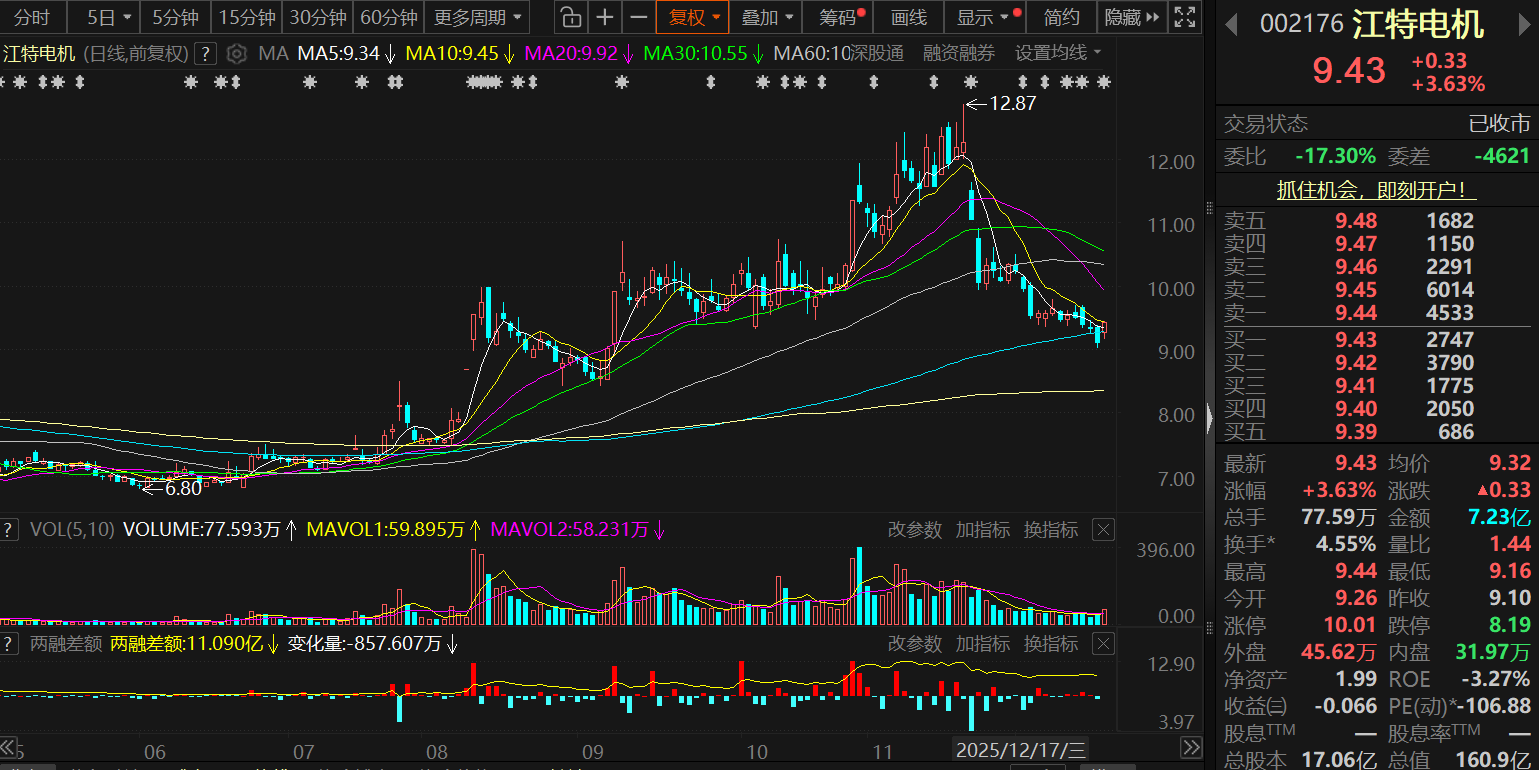Go to previous stock arrow beside 002176
The width and height of the screenshot is (1539, 770).
(x=1232, y=25)
